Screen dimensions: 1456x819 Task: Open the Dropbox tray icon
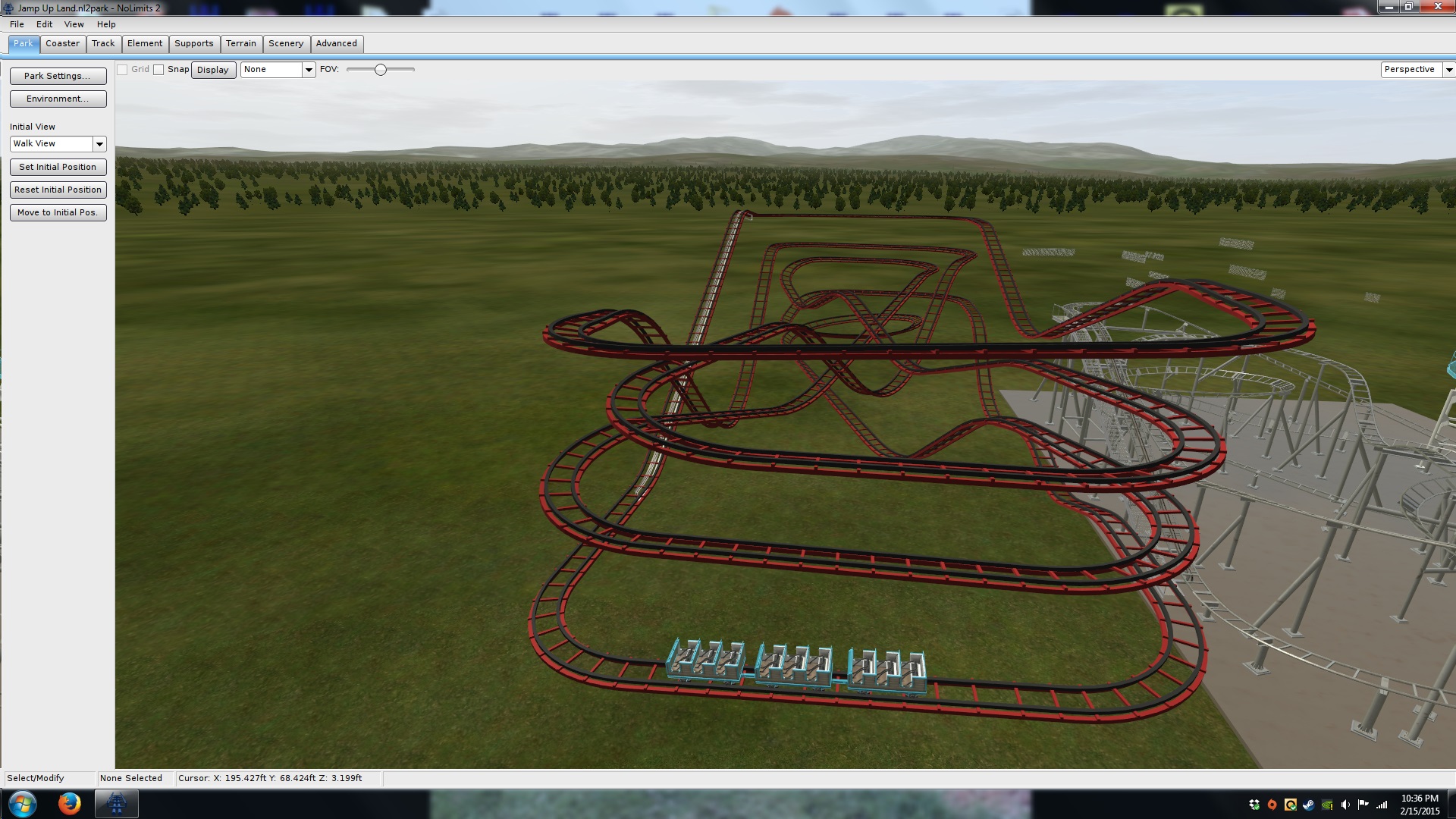(1254, 805)
